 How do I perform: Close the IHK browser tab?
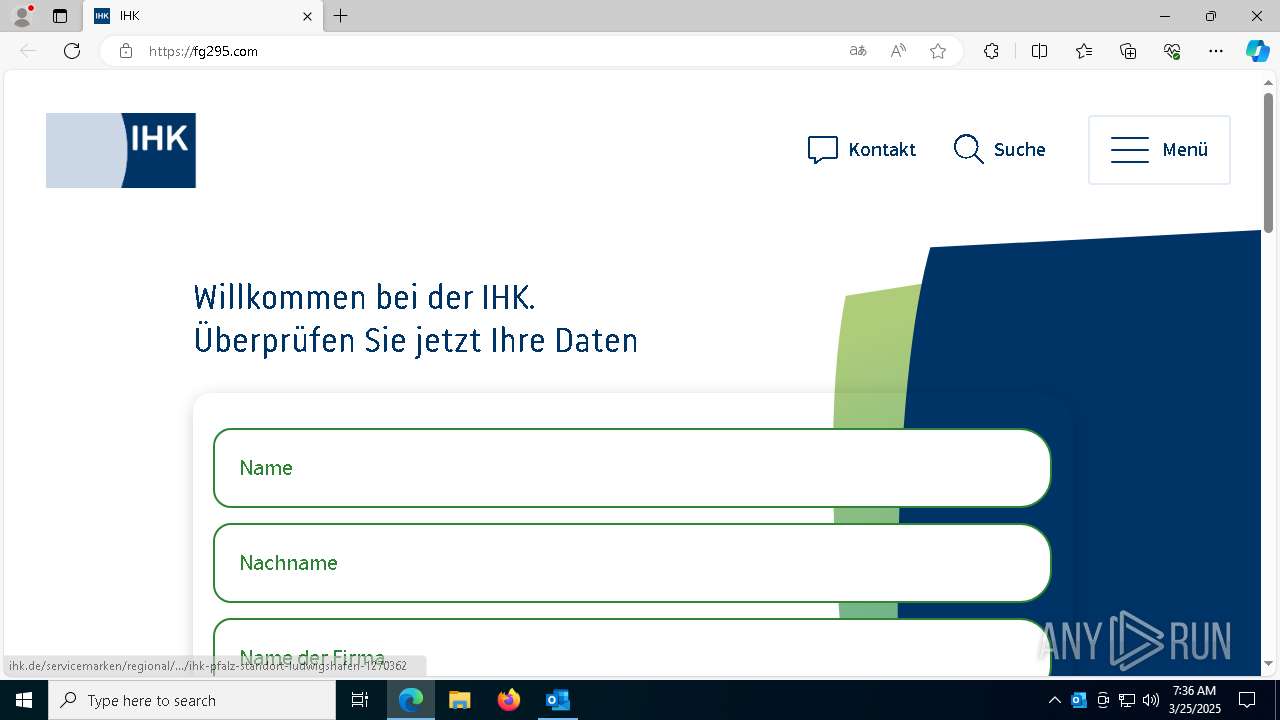pos(308,16)
